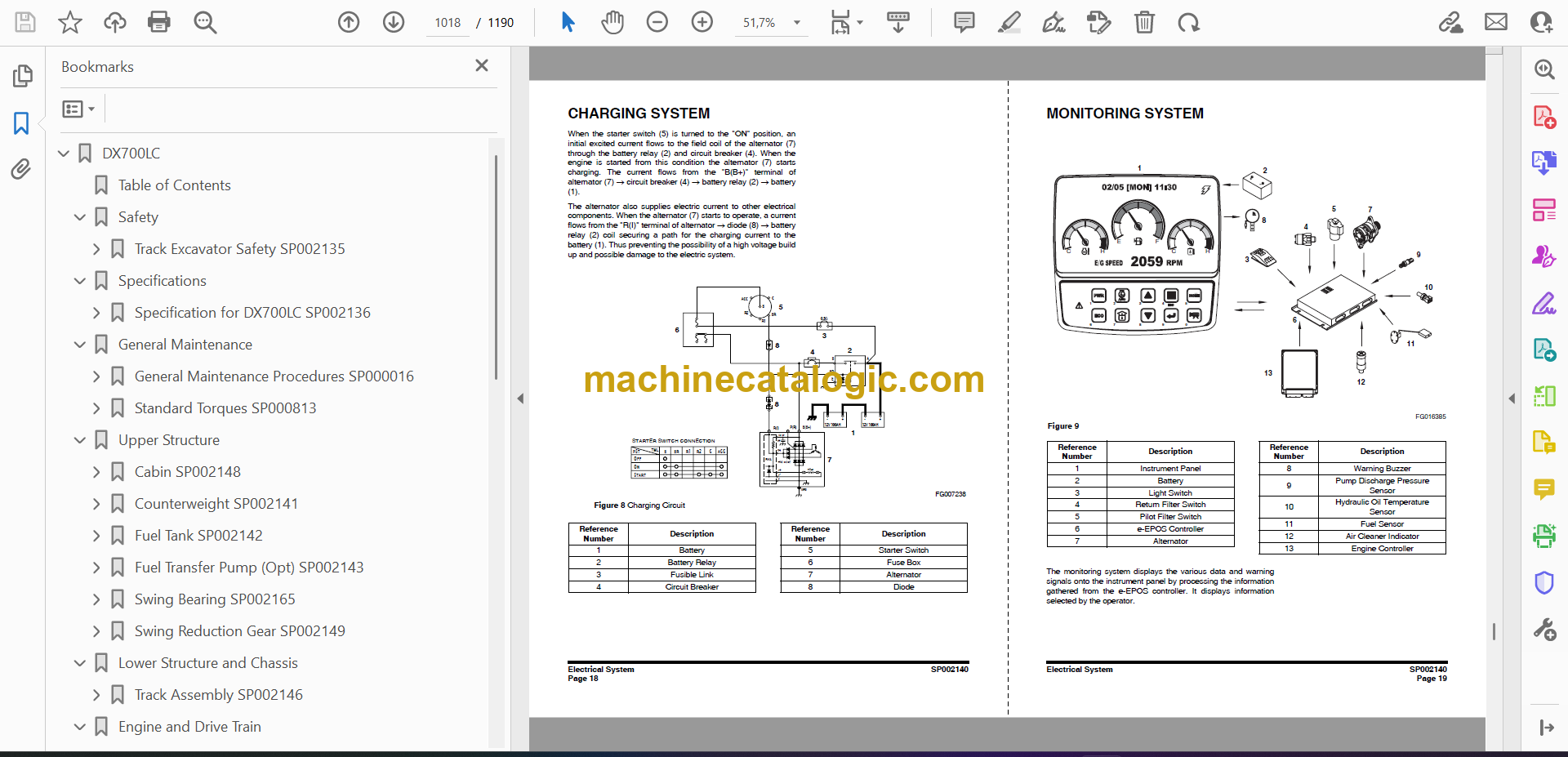Click the page number field showing 1018
1568x757 pixels.
pos(448,23)
